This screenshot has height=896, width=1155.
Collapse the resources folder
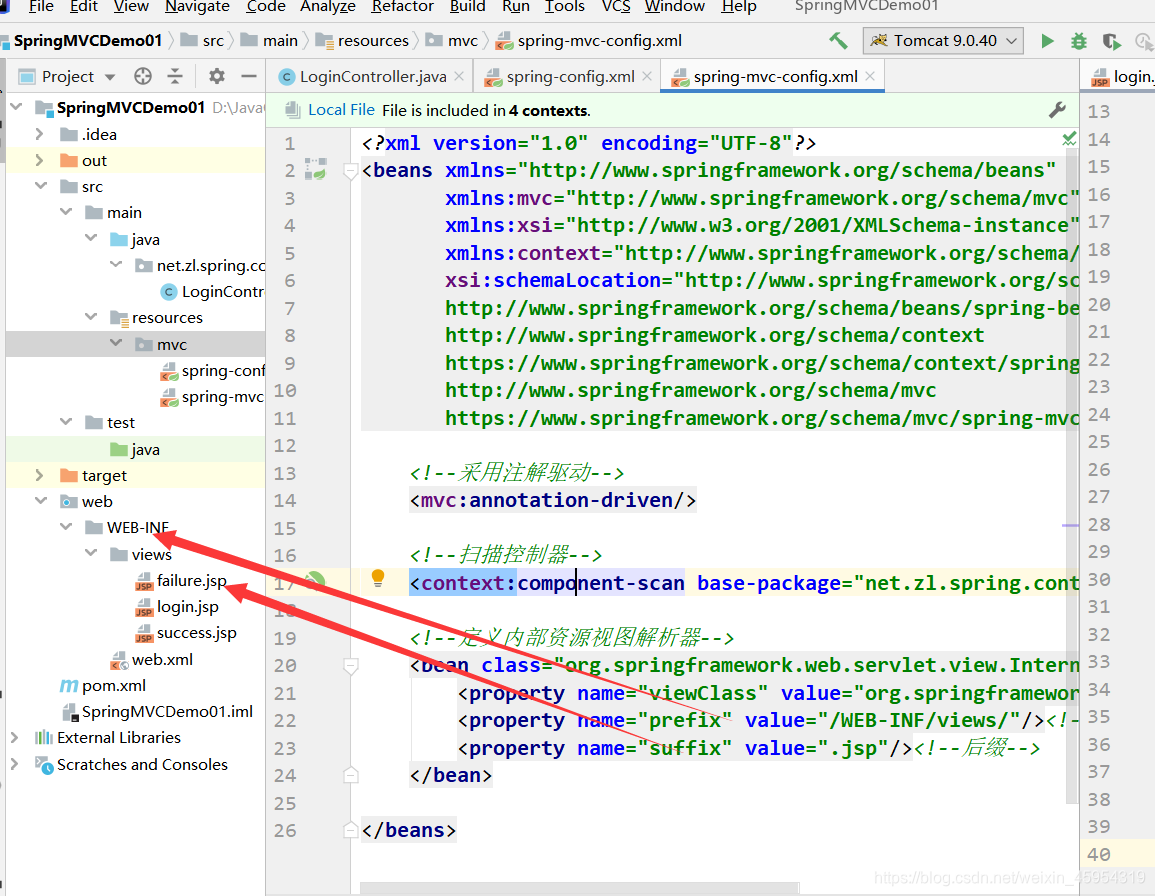[x=91, y=318]
